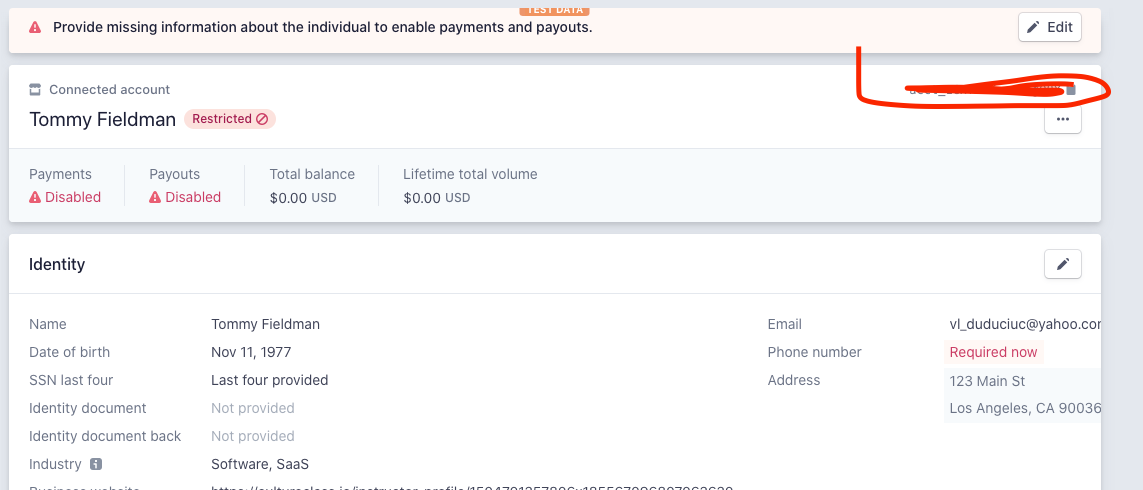This screenshot has height=490, width=1143.
Task: Click the Lifetime total volume amount
Action: point(437,198)
